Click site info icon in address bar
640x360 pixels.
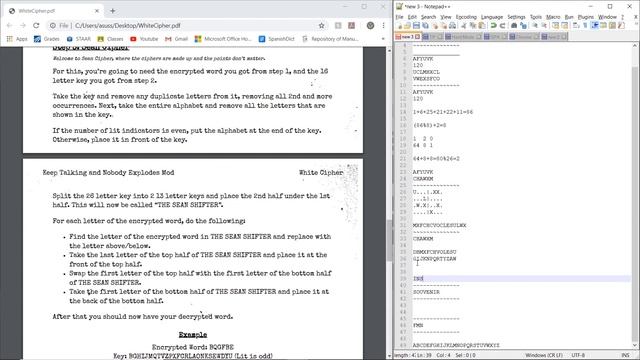tap(53, 25)
